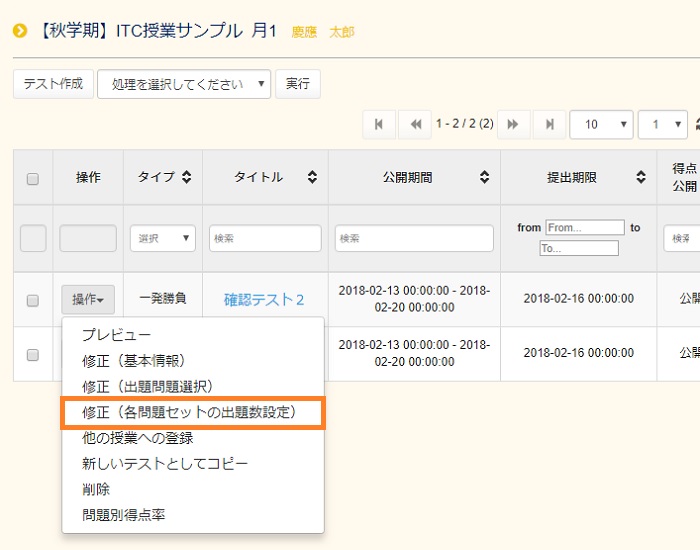This screenshot has width=700, height=550.
Task: Click the テスト作成 button
Action: 54,84
